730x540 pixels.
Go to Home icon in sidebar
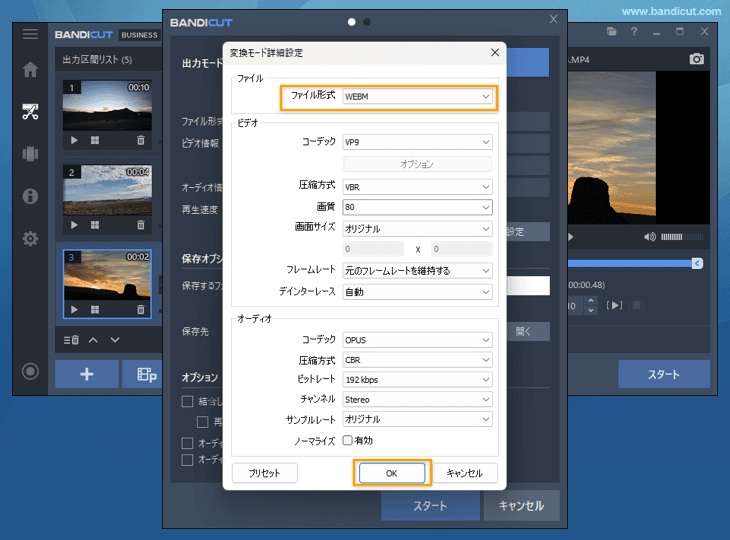[30, 69]
